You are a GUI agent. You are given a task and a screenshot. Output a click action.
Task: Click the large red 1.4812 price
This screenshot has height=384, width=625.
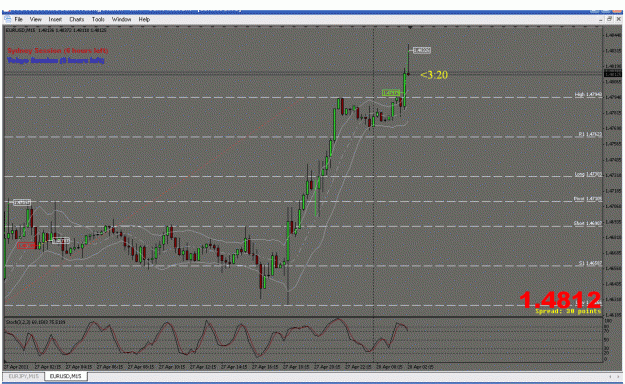[x=560, y=299]
